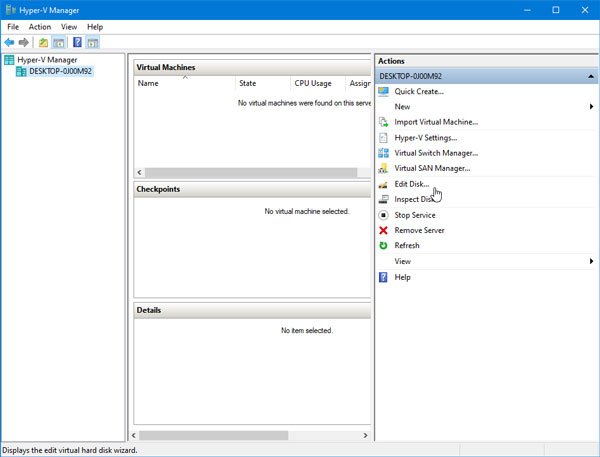The image size is (600, 457).
Task: Click the status bar edit disk wizard text
Action: (70, 450)
